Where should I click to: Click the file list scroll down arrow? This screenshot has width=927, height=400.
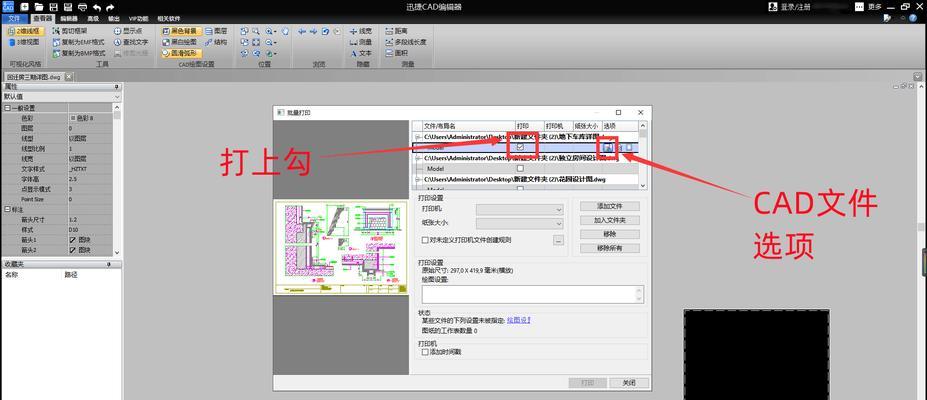(x=643, y=186)
